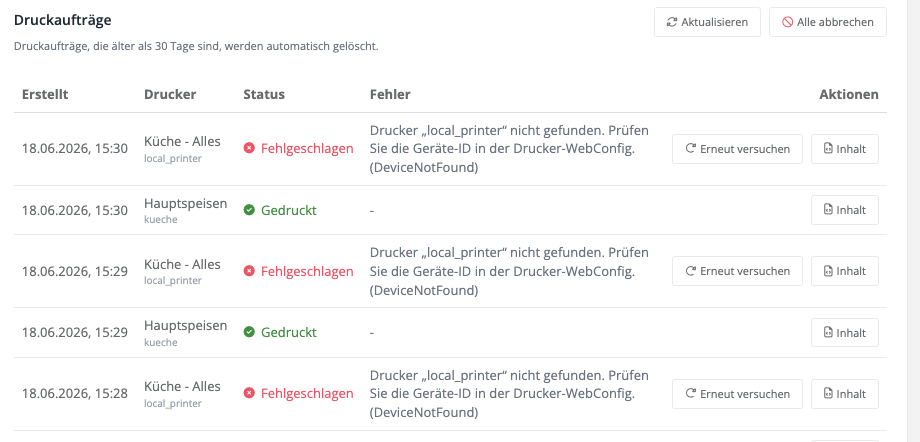The width and height of the screenshot is (920, 442).
Task: Open Inhalt for the 15:30 Hauptspeisen job
Action: coord(845,210)
